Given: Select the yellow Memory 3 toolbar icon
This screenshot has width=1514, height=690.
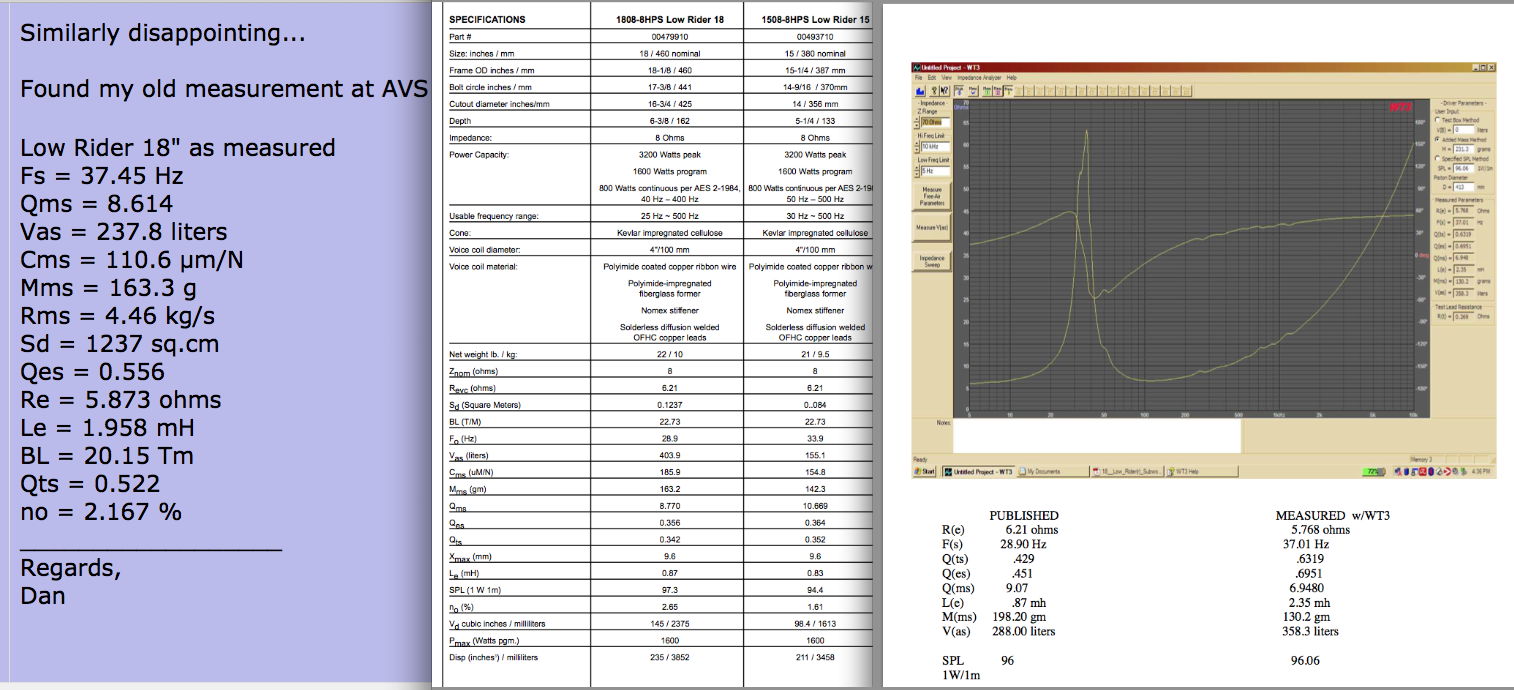Looking at the screenshot, I should [1008, 91].
